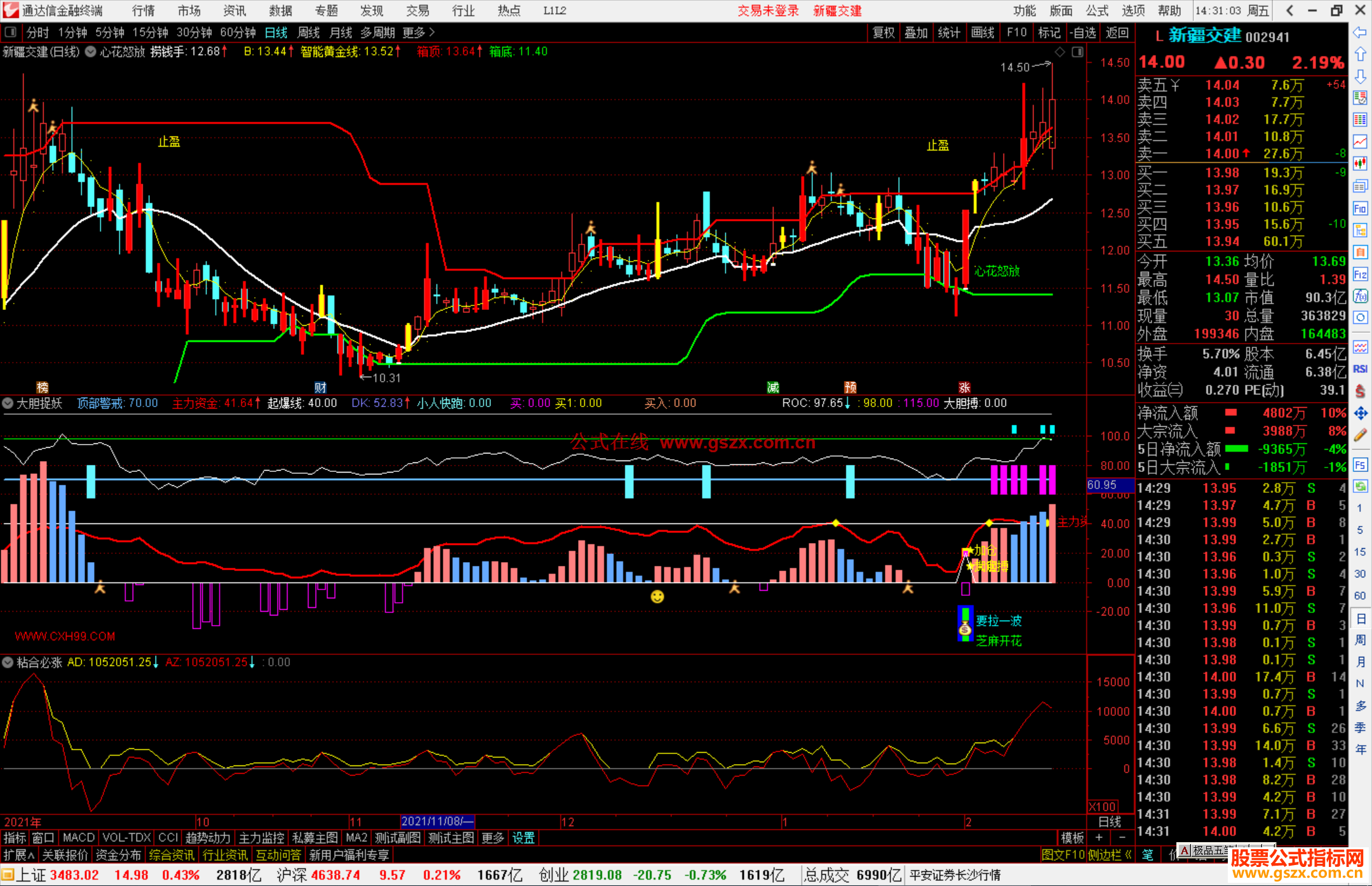
Task: Click the X100 scale label box
Action: 1103,807
